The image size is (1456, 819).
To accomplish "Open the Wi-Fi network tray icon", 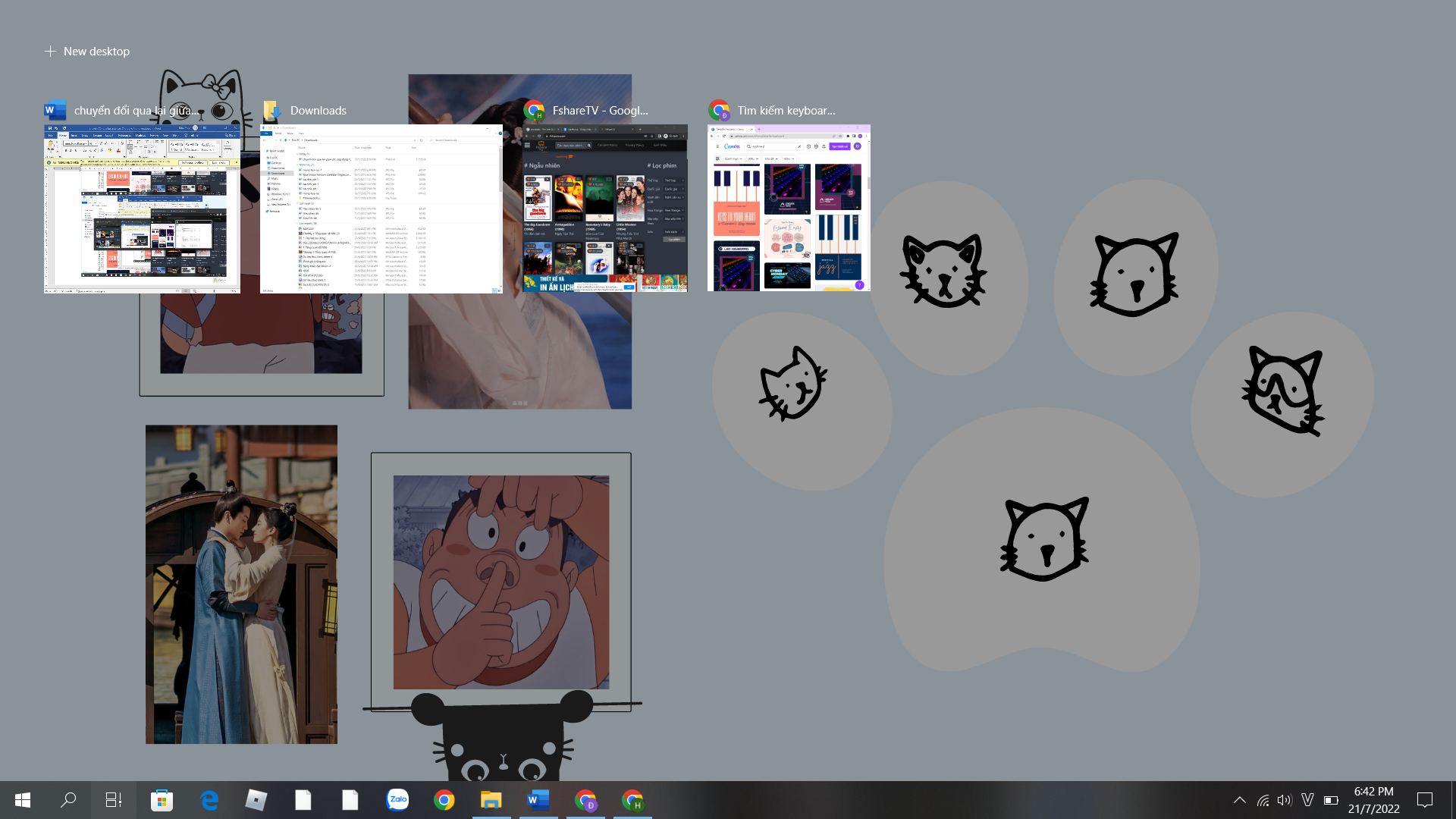I will tap(1263, 800).
